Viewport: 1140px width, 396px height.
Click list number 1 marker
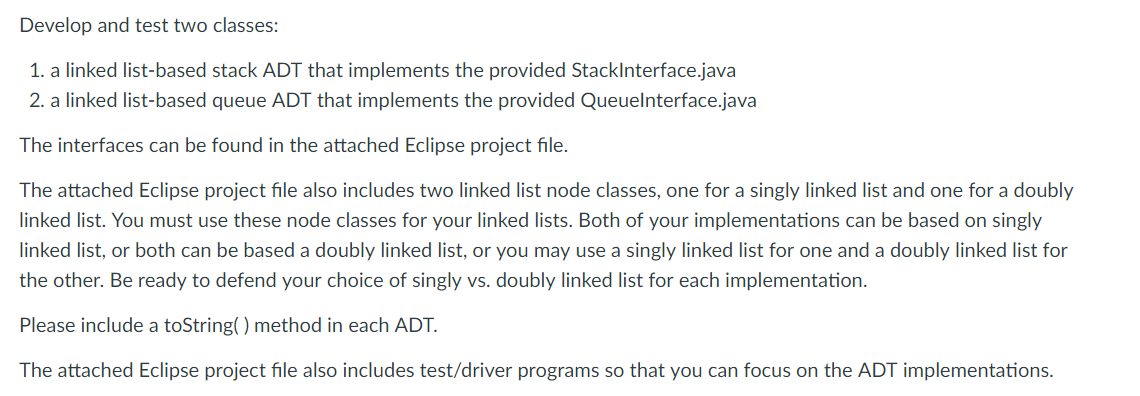[x=38, y=70]
